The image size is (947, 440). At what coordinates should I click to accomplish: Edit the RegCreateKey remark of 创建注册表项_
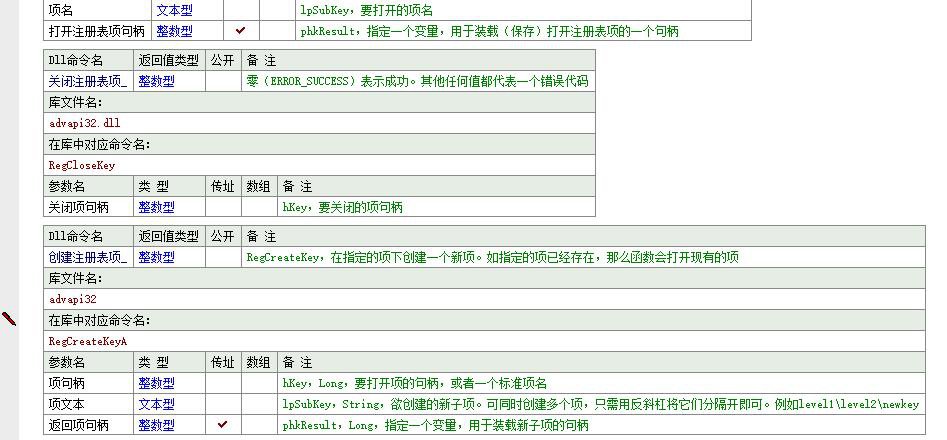(x=492, y=257)
